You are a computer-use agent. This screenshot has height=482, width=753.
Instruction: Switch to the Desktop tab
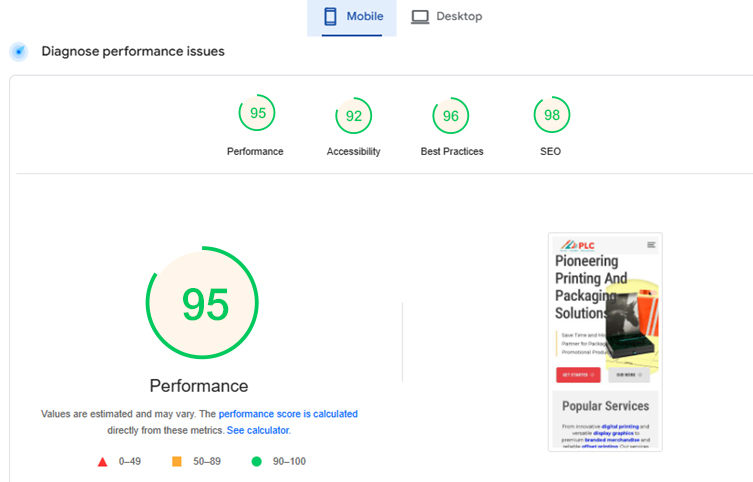[x=446, y=17]
